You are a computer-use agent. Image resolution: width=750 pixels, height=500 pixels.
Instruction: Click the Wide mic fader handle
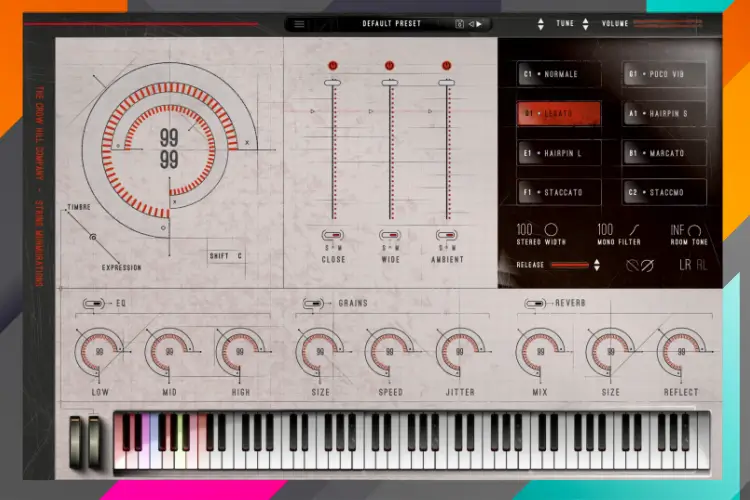pyautogui.click(x=389, y=83)
